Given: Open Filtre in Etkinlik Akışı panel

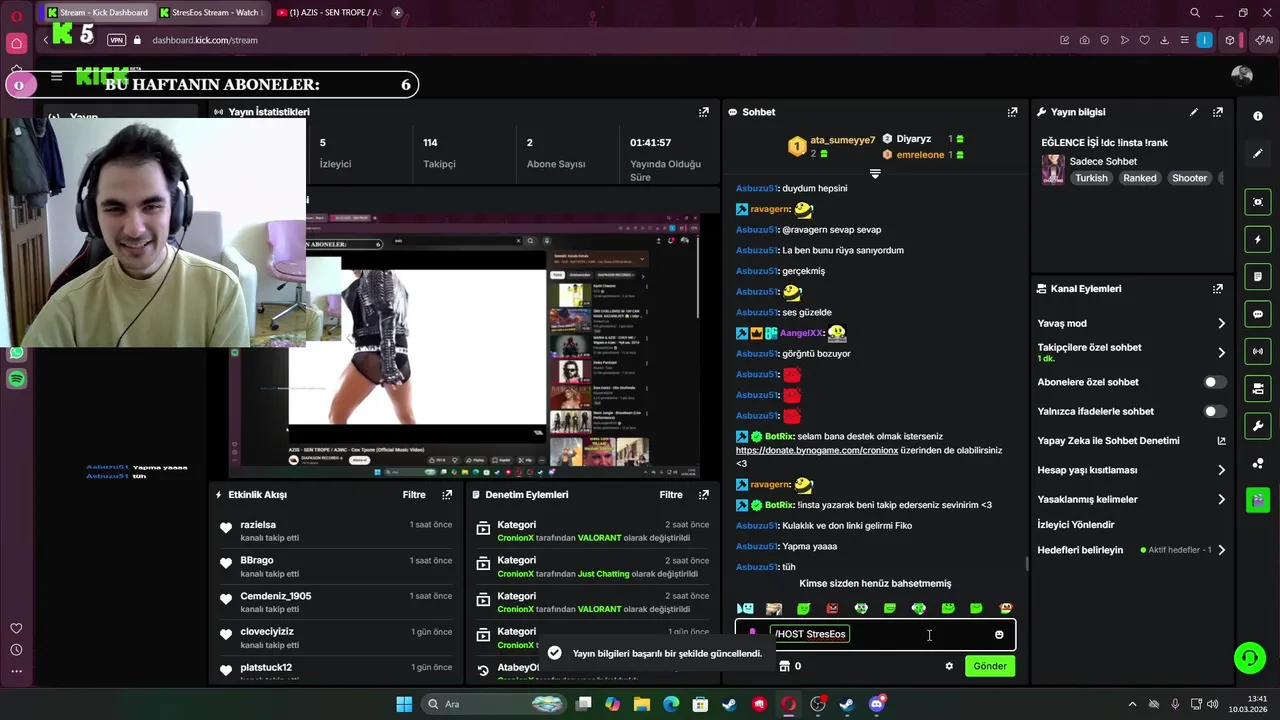Looking at the screenshot, I should pos(414,494).
